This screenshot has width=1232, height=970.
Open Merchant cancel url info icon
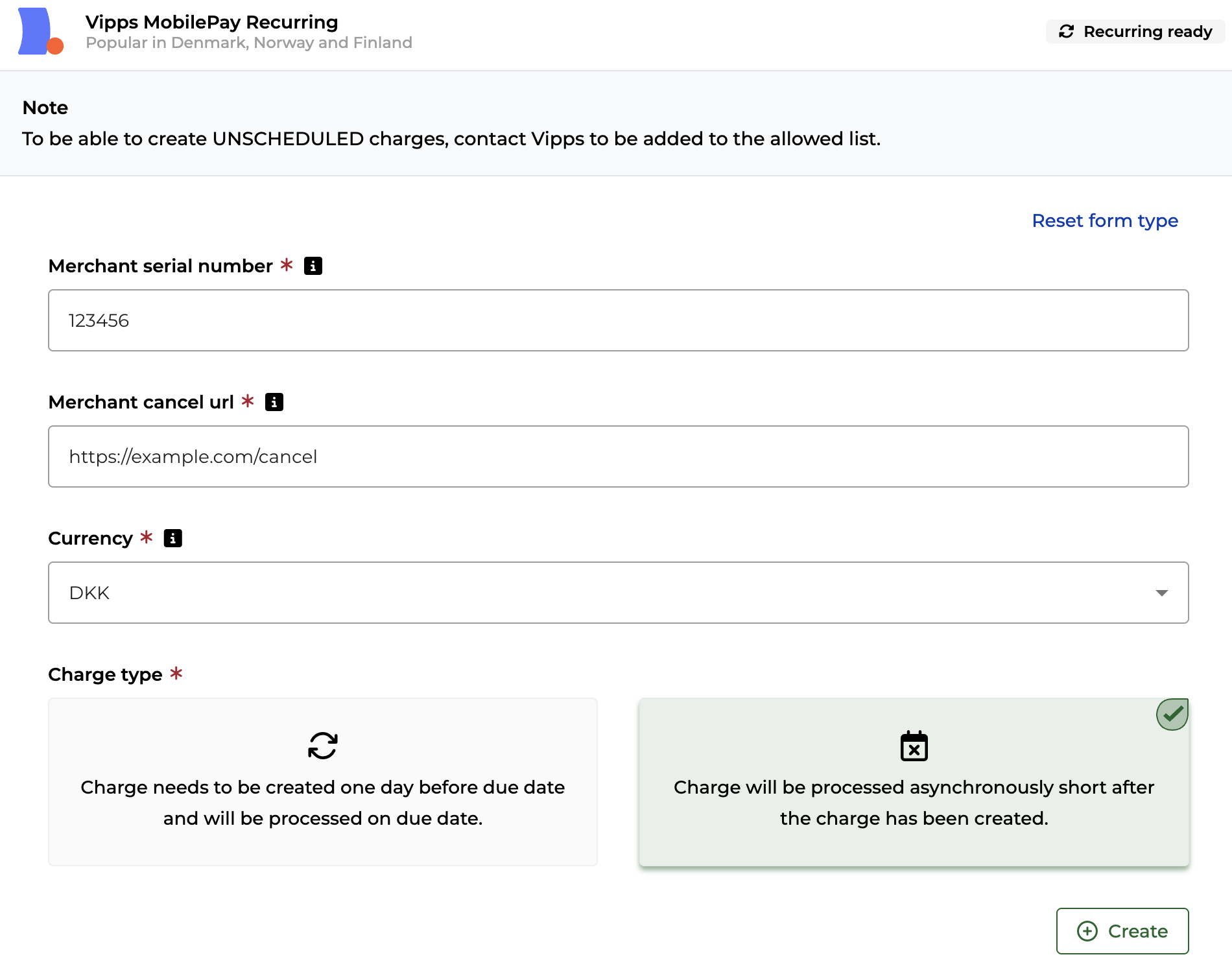click(274, 402)
